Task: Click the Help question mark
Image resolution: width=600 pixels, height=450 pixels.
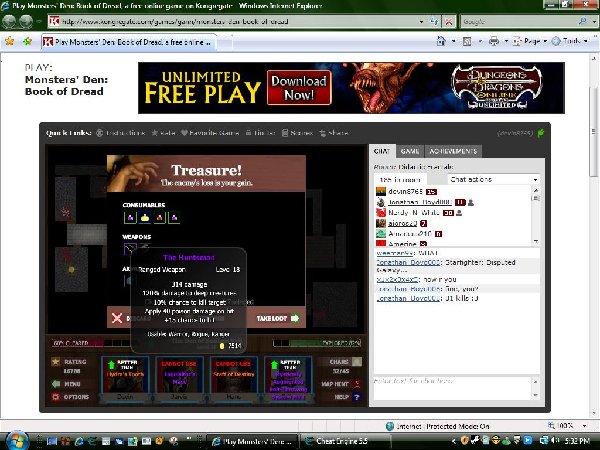Action: tap(357, 397)
